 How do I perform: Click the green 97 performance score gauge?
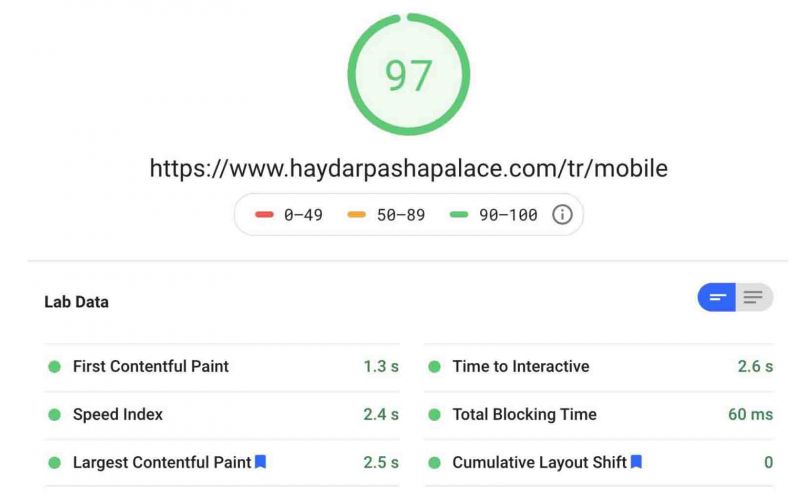tap(408, 74)
